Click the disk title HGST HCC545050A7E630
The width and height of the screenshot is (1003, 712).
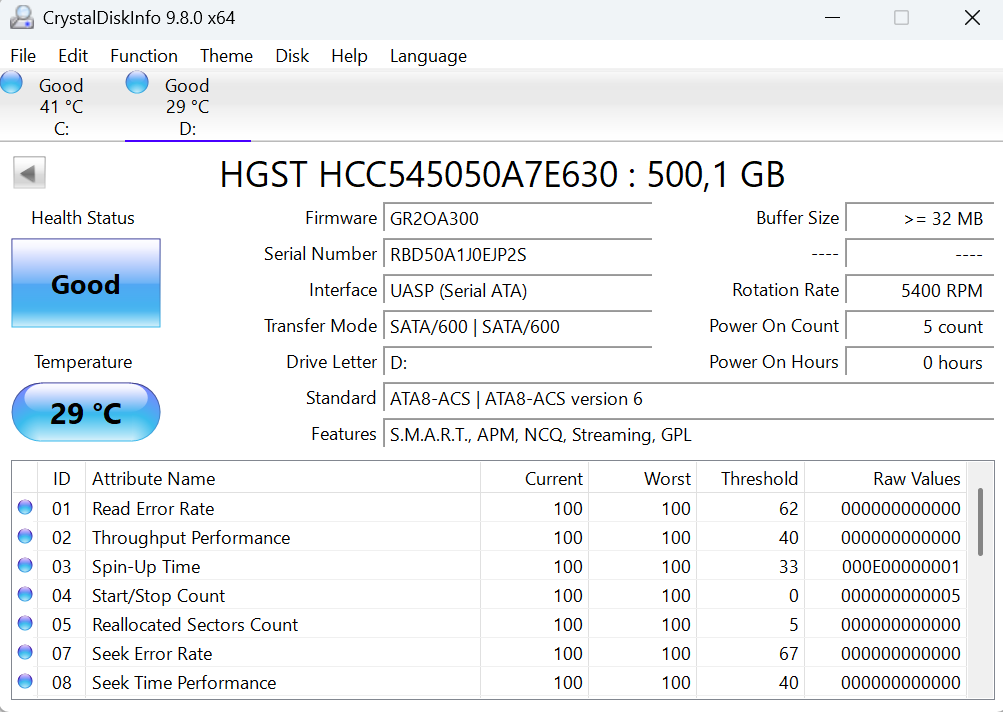click(502, 174)
